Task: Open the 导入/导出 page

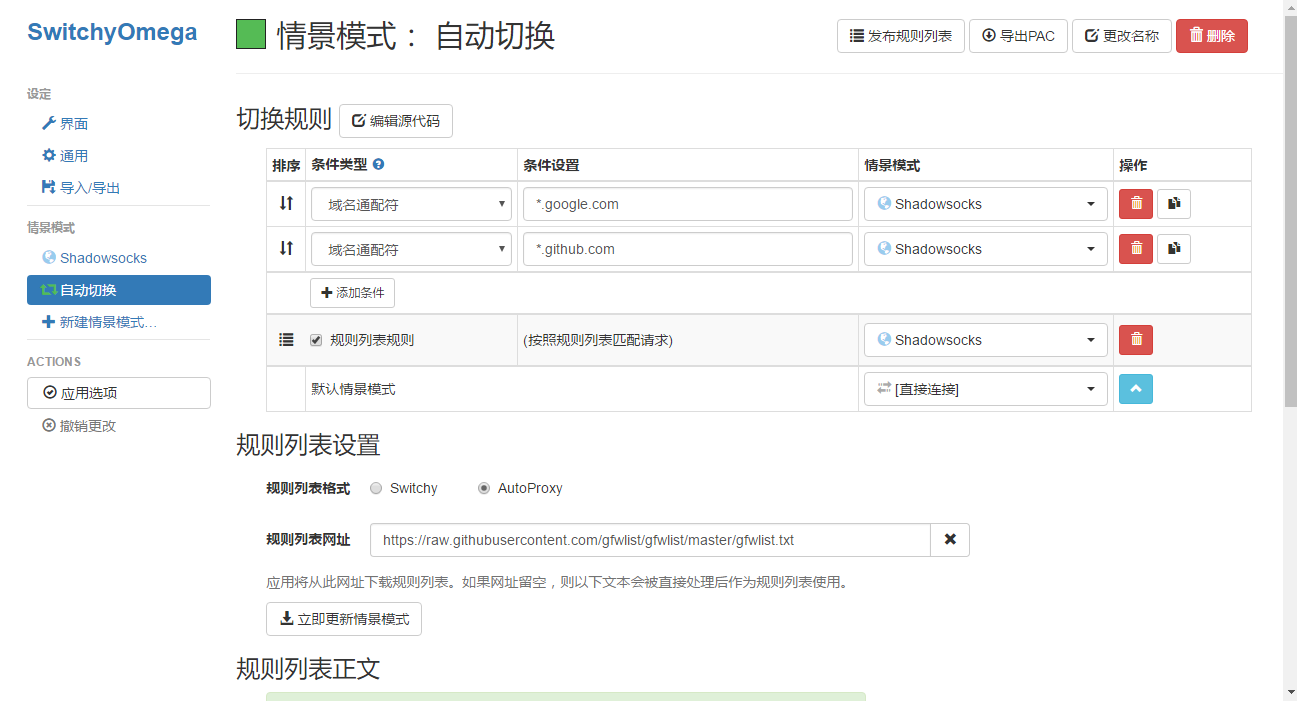Action: (90, 188)
